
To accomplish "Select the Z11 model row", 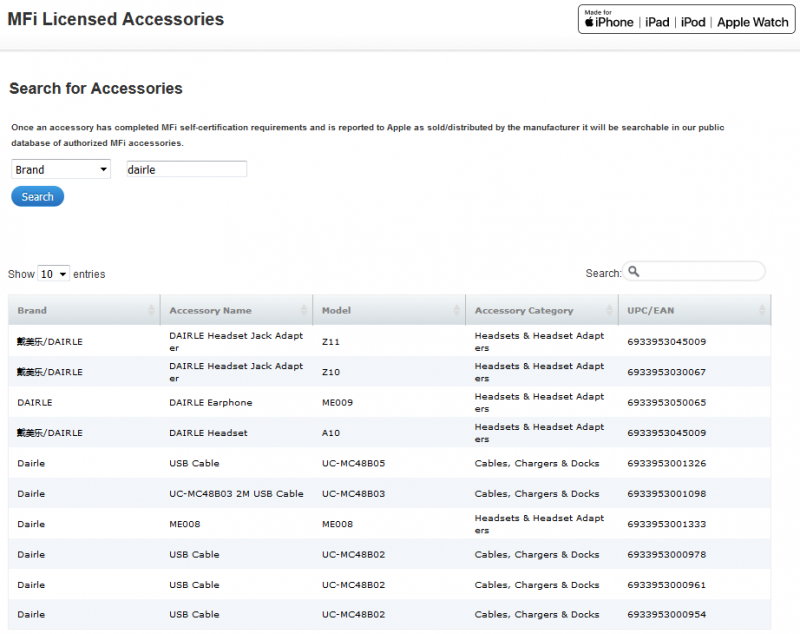I will click(x=331, y=342).
